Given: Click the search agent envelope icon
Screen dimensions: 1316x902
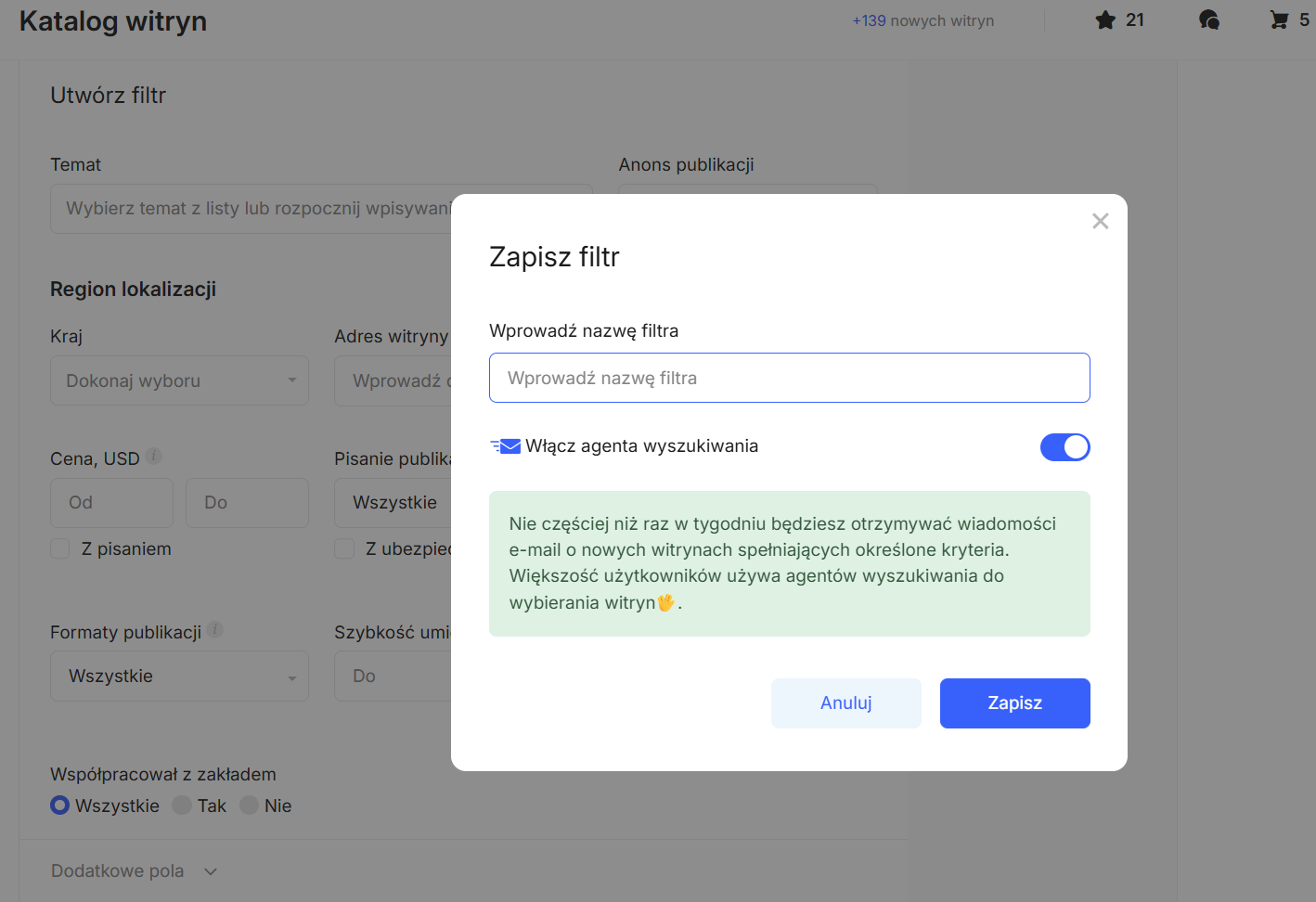Looking at the screenshot, I should [506, 446].
